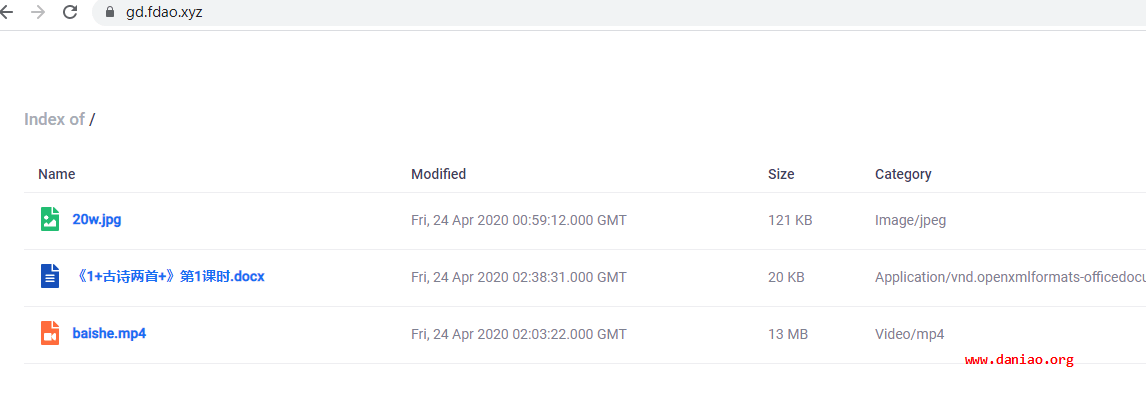Reload the page with the refresh icon
This screenshot has width=1146, height=397.
pos(70,12)
